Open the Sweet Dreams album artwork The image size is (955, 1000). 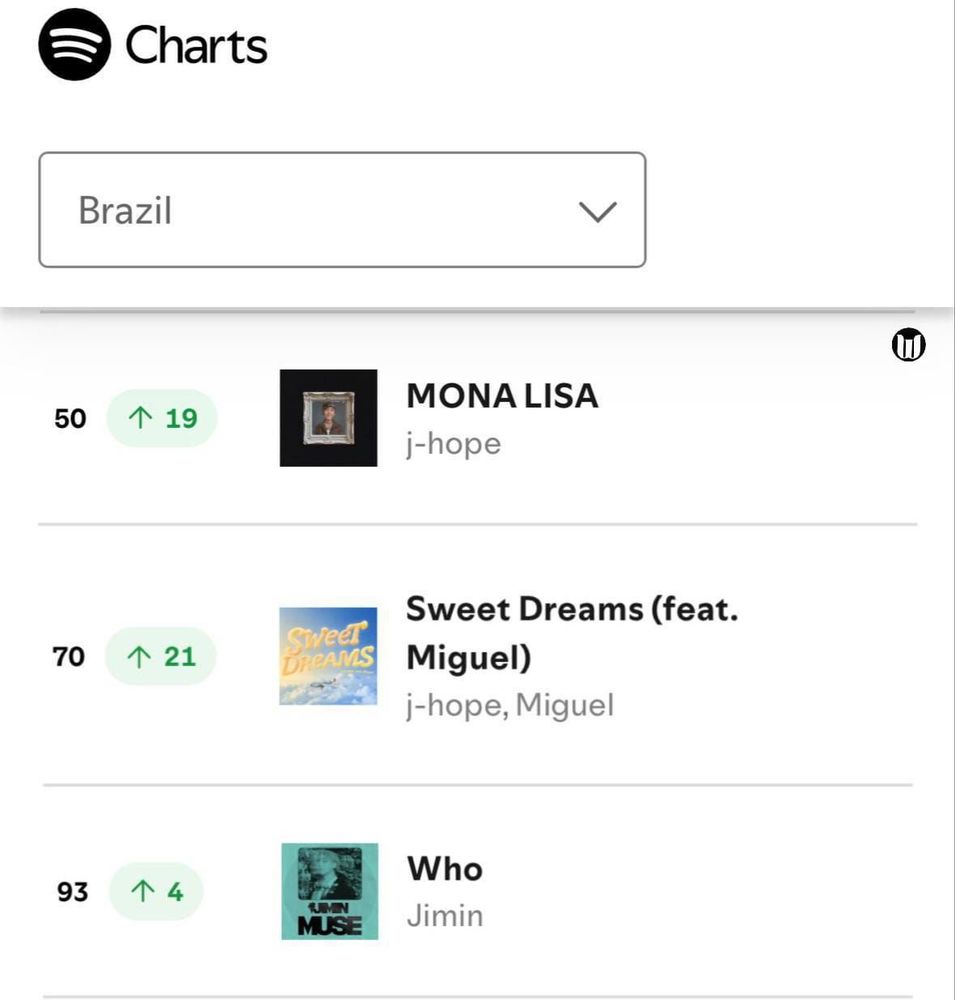[328, 656]
